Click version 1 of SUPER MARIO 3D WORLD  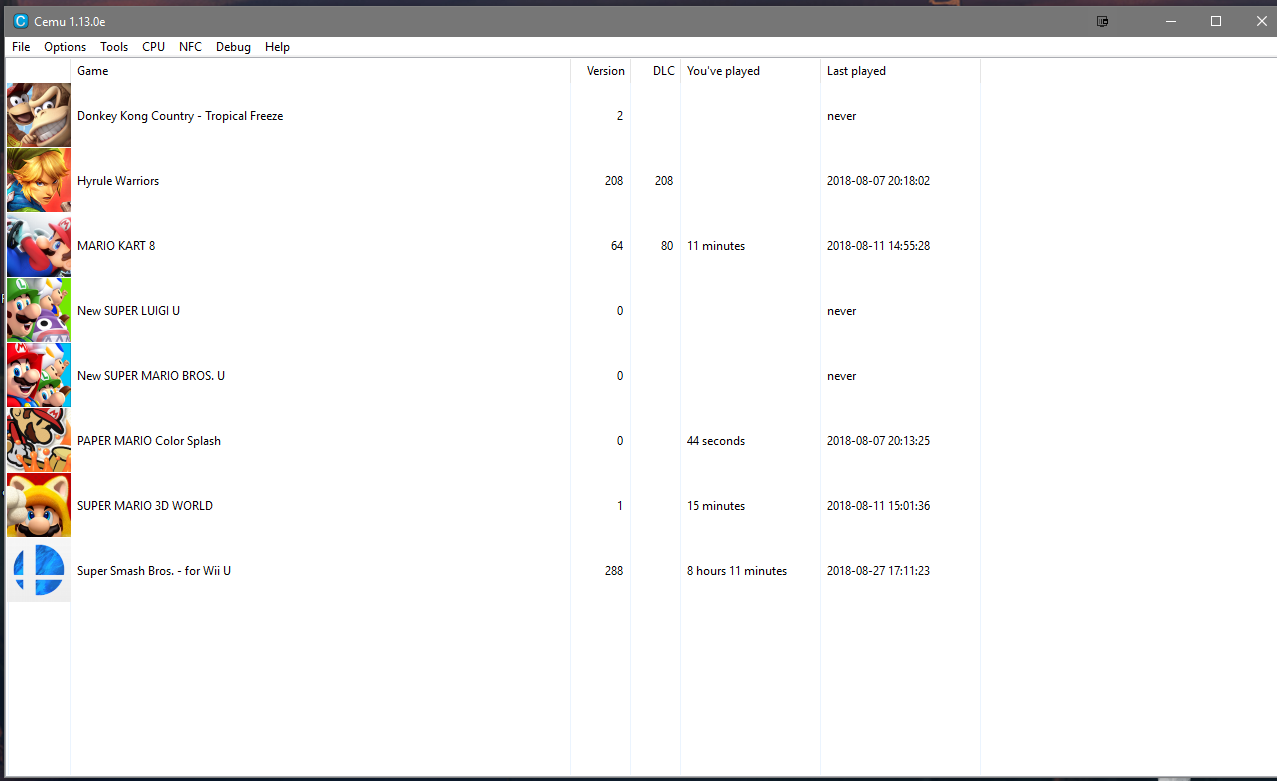(x=620, y=506)
